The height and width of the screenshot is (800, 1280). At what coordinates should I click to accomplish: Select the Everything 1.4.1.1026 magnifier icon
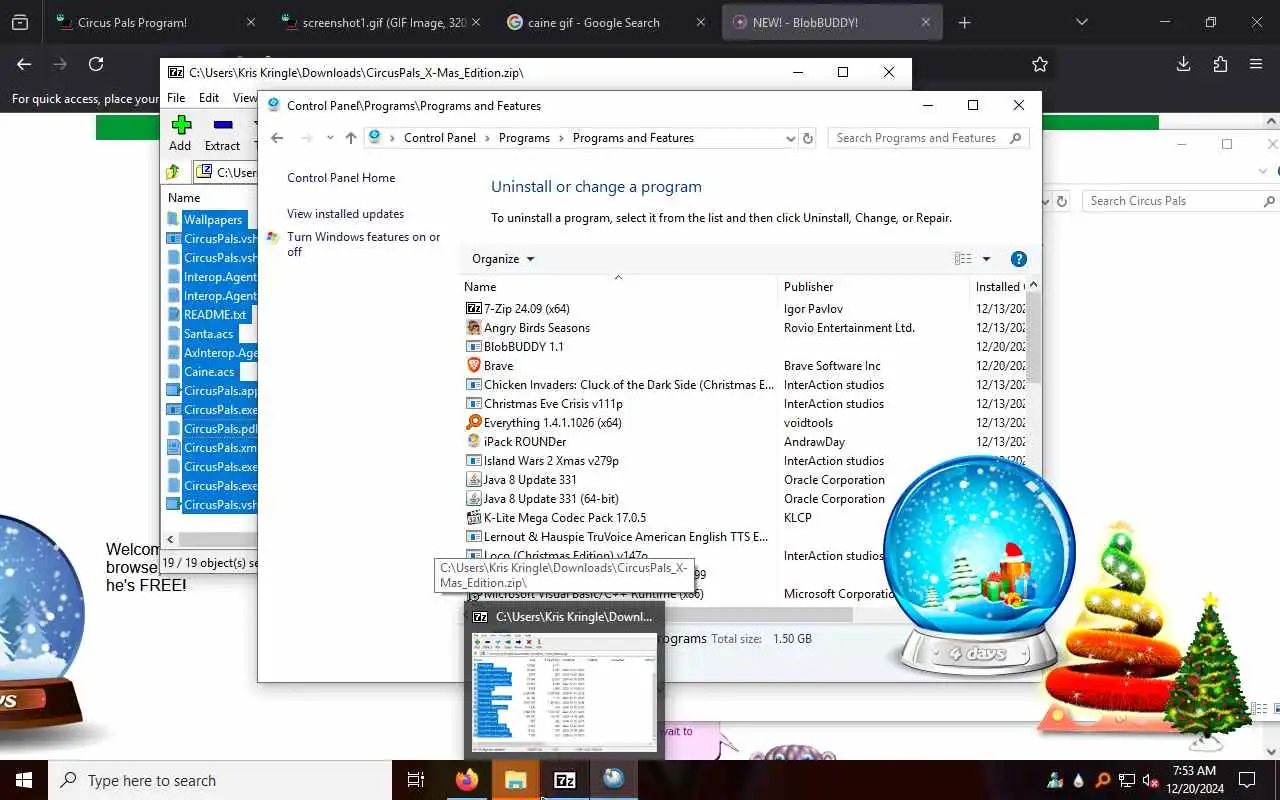[474, 423]
